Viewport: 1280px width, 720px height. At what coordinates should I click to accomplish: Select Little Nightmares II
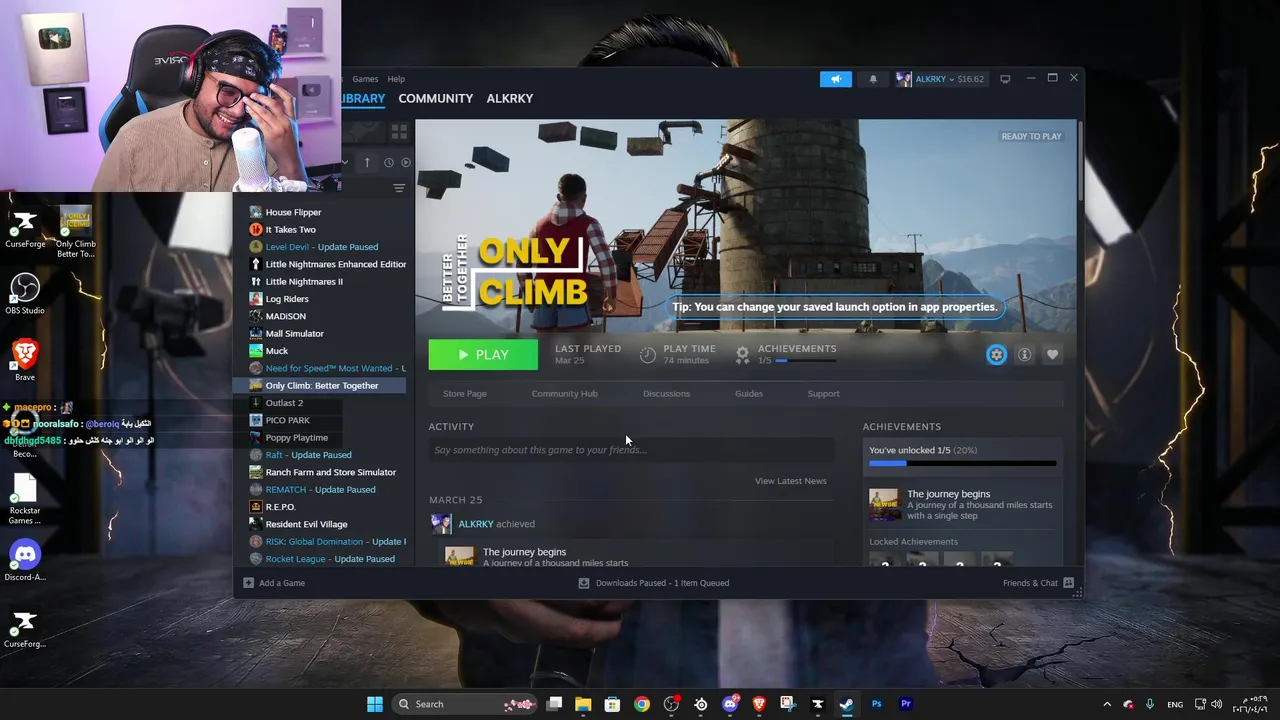tap(303, 281)
